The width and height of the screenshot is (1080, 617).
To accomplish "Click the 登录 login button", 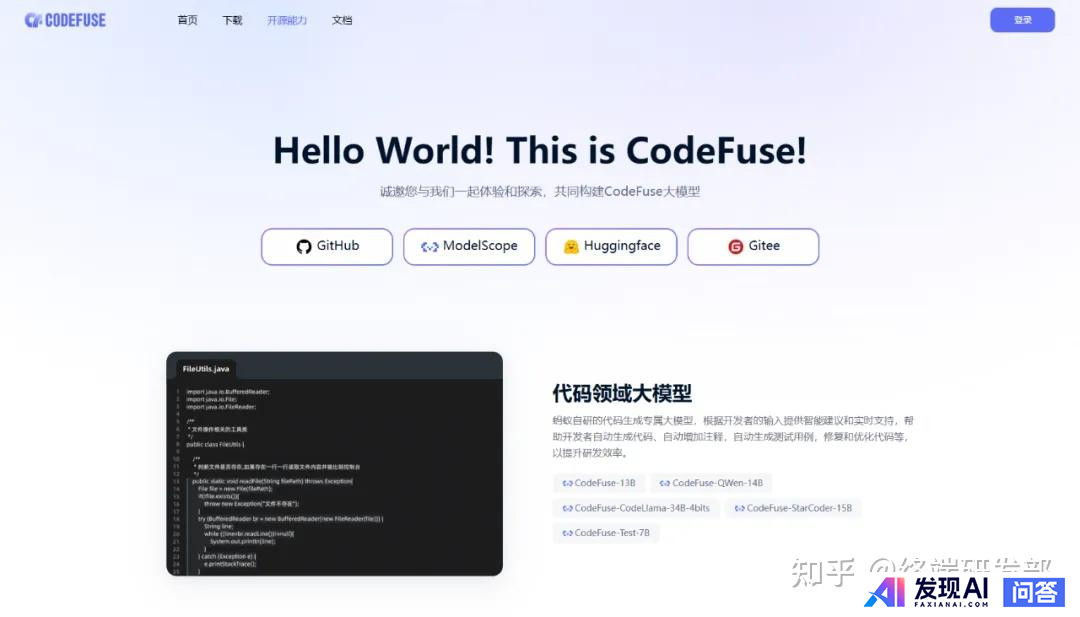I will click(x=1022, y=20).
